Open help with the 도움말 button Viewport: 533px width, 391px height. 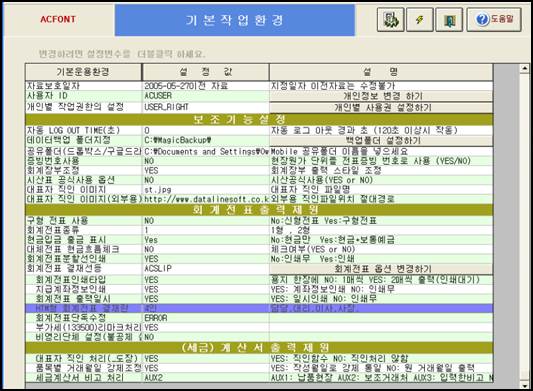pyautogui.click(x=494, y=20)
